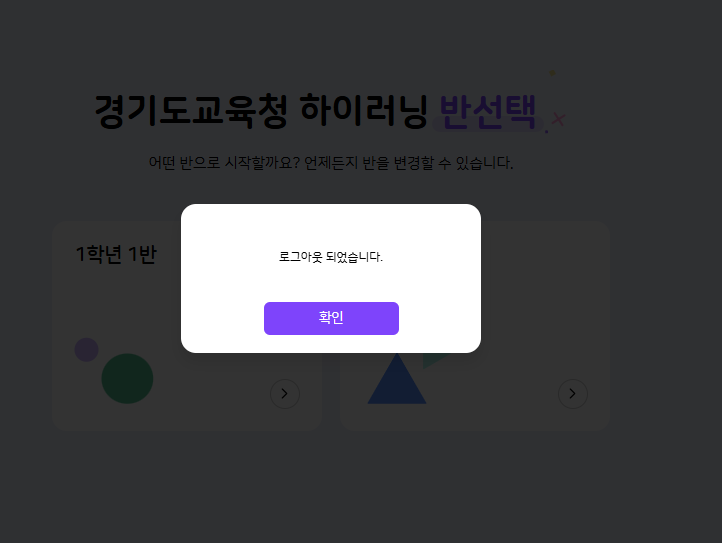Click the 경기도교육청 하이러닝 heading

261,111
